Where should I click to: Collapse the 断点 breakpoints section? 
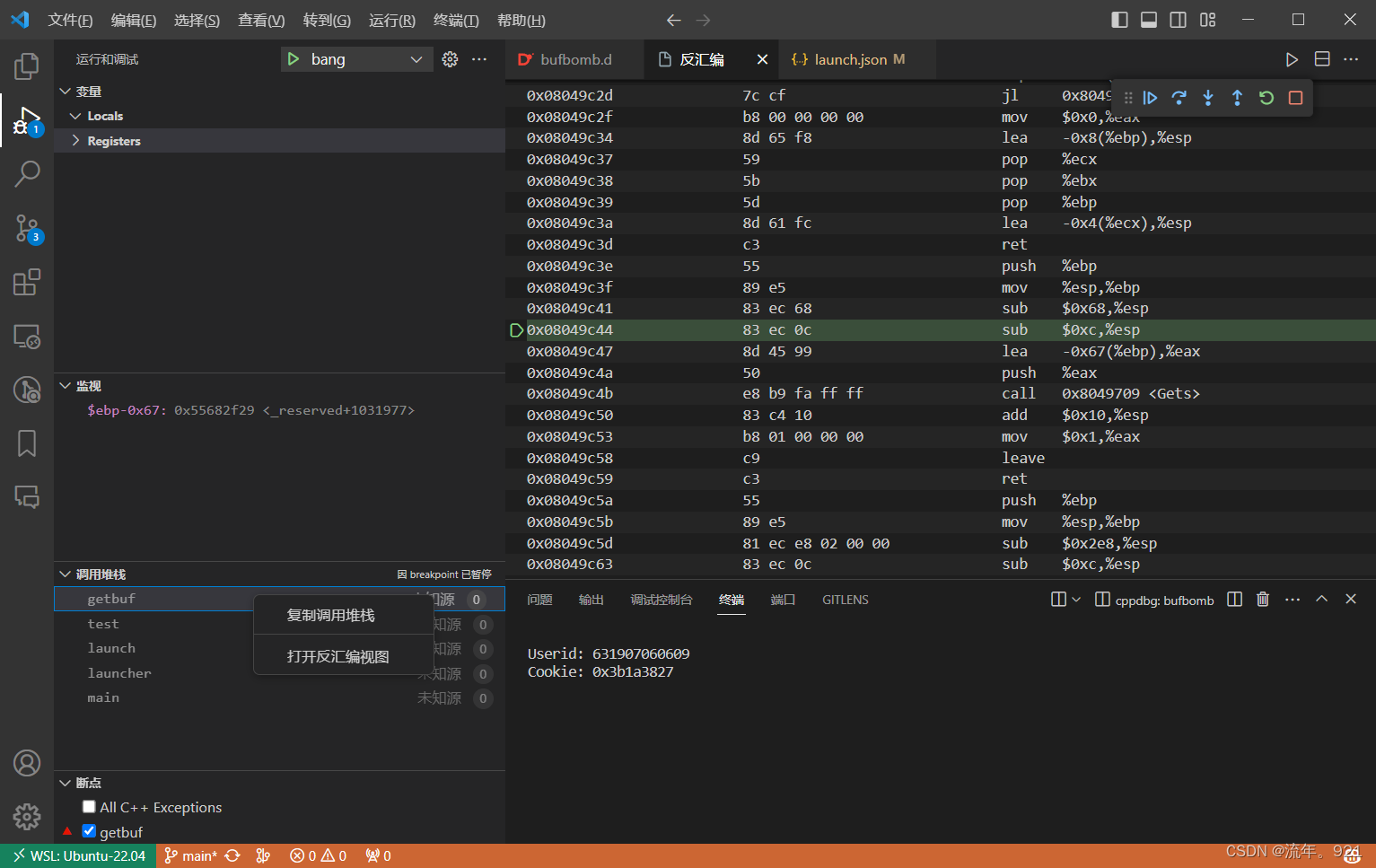point(65,783)
